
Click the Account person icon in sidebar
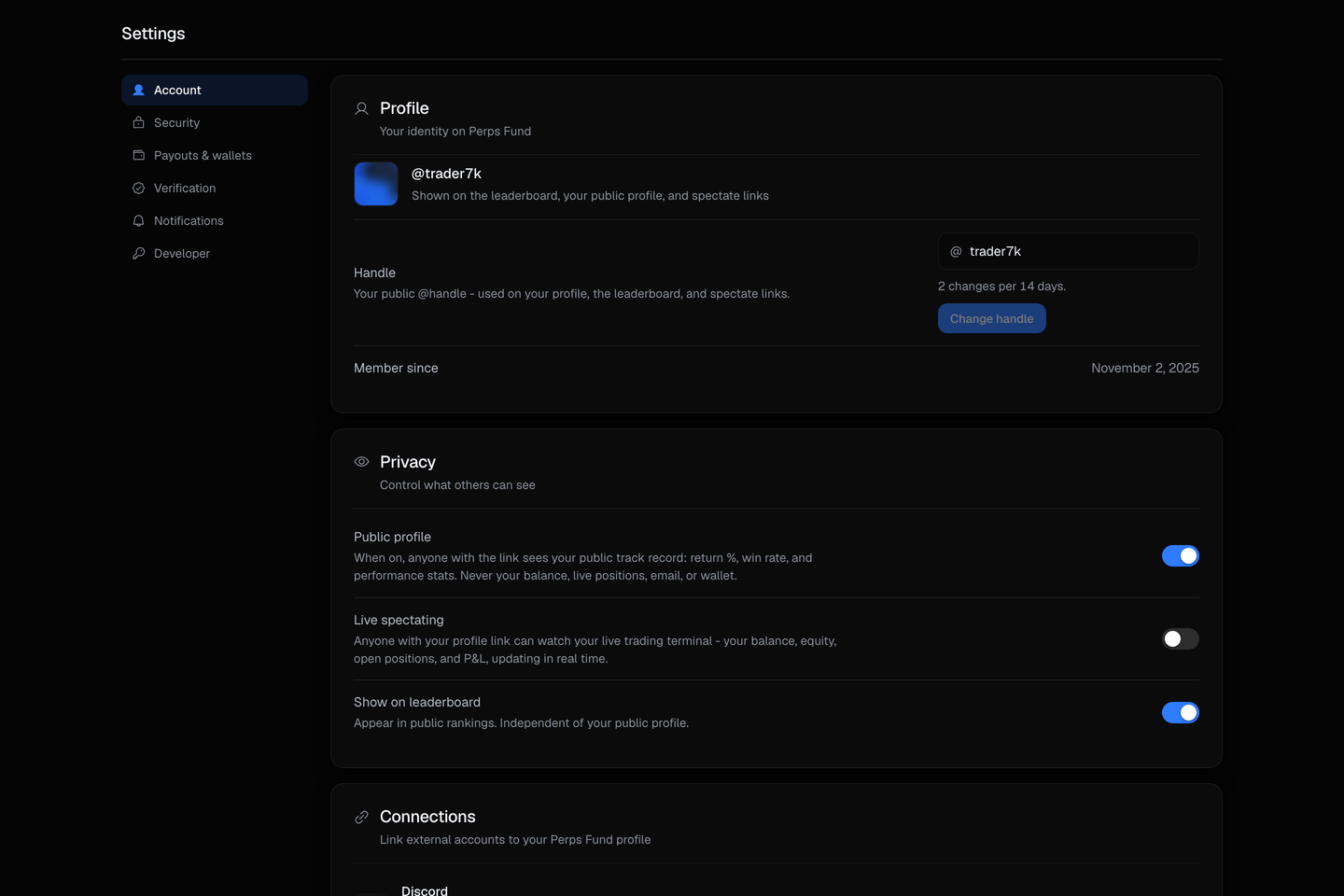tap(138, 91)
